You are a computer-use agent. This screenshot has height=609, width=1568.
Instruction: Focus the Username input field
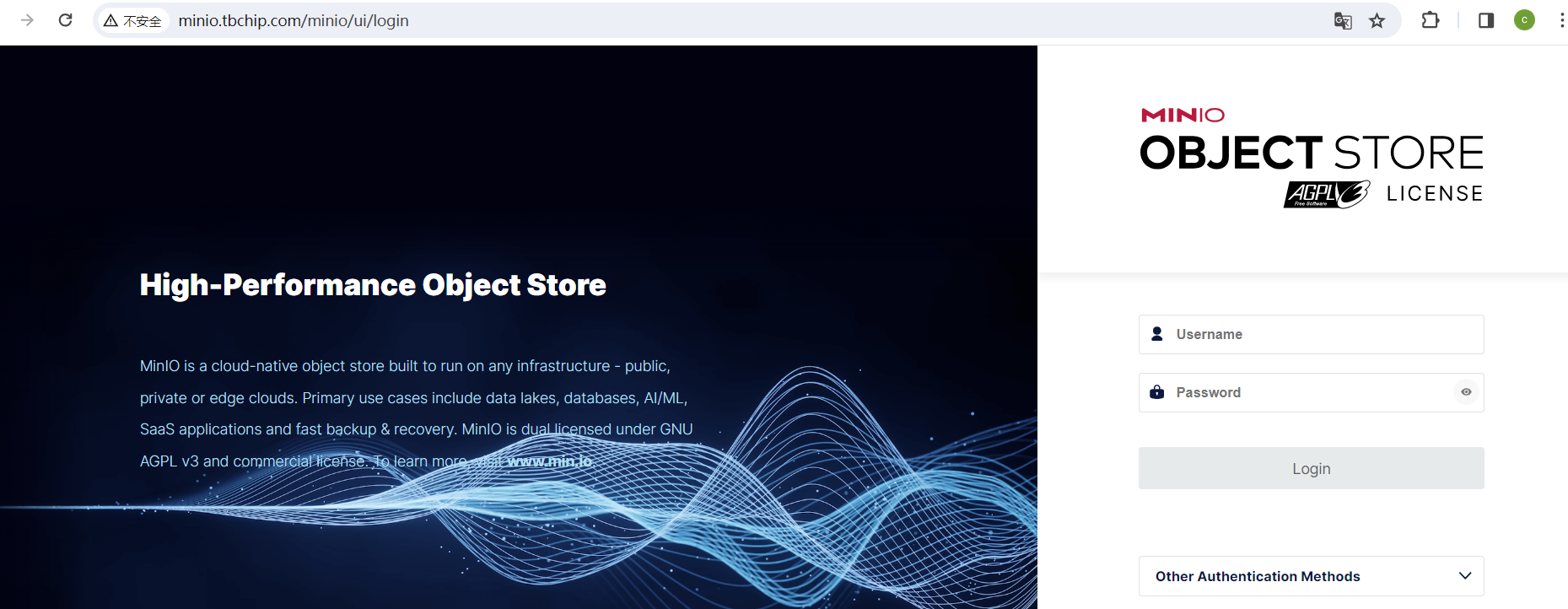(1312, 334)
